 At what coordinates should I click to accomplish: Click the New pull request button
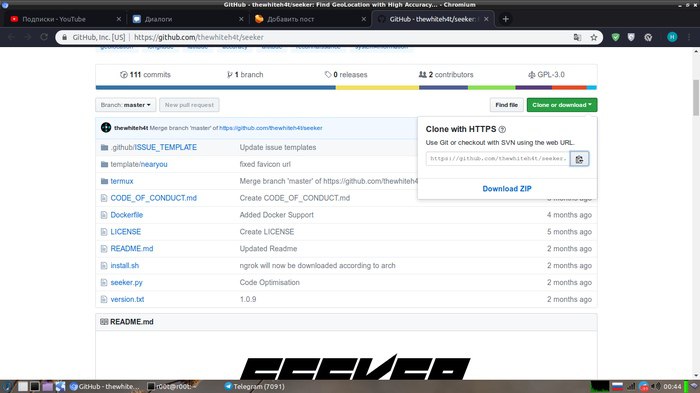click(x=189, y=105)
